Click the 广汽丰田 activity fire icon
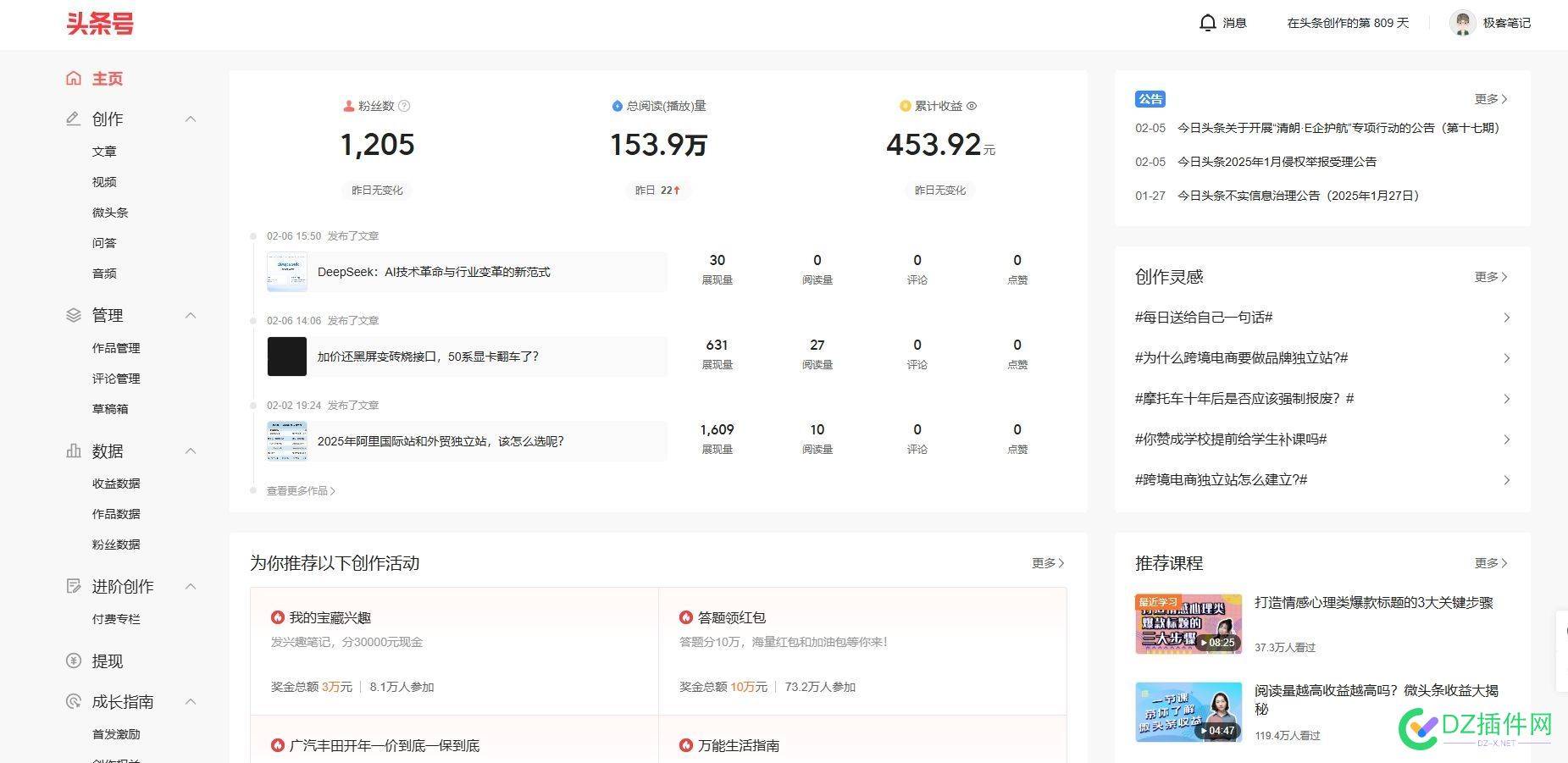 [277, 745]
